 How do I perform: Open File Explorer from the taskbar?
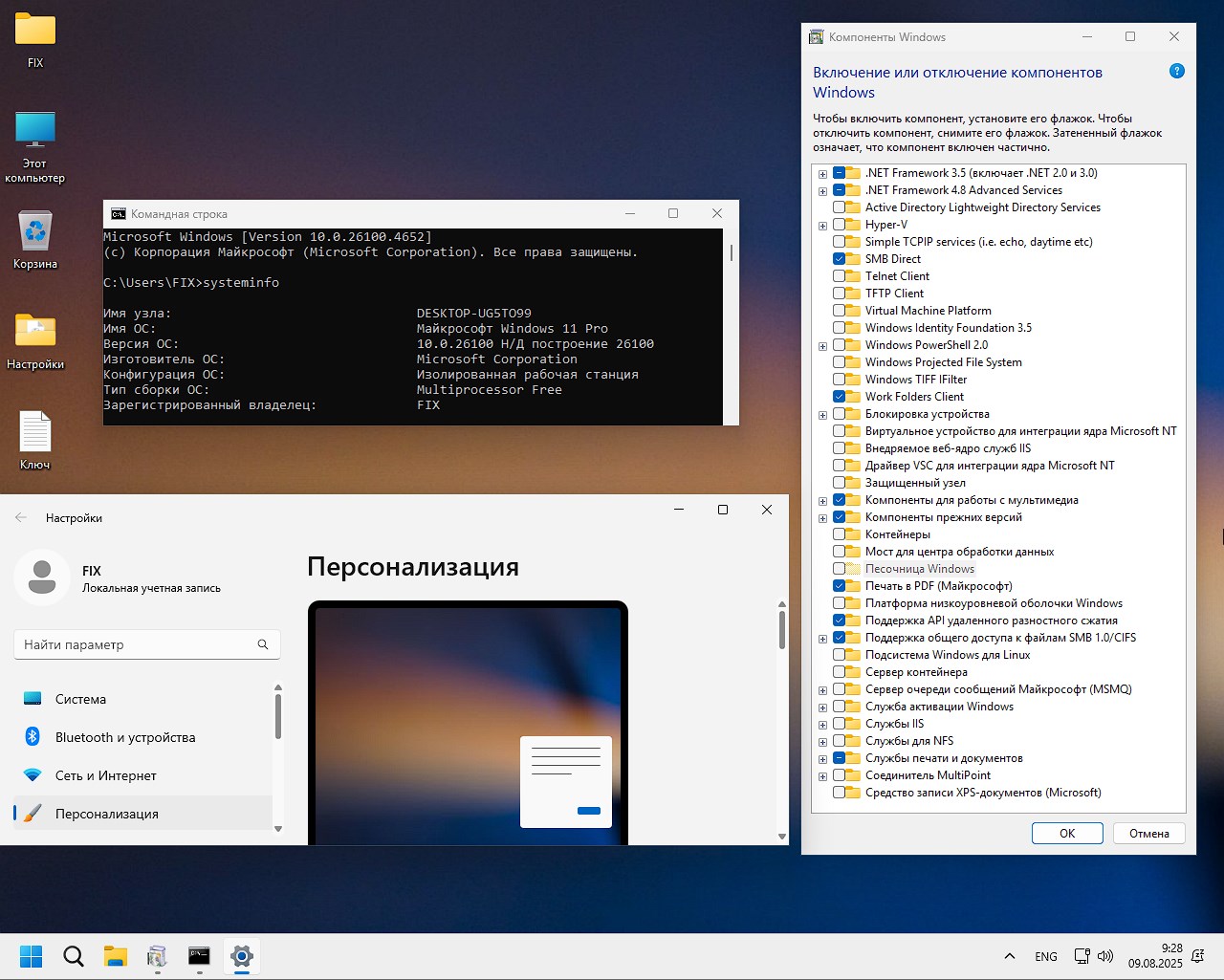click(116, 956)
